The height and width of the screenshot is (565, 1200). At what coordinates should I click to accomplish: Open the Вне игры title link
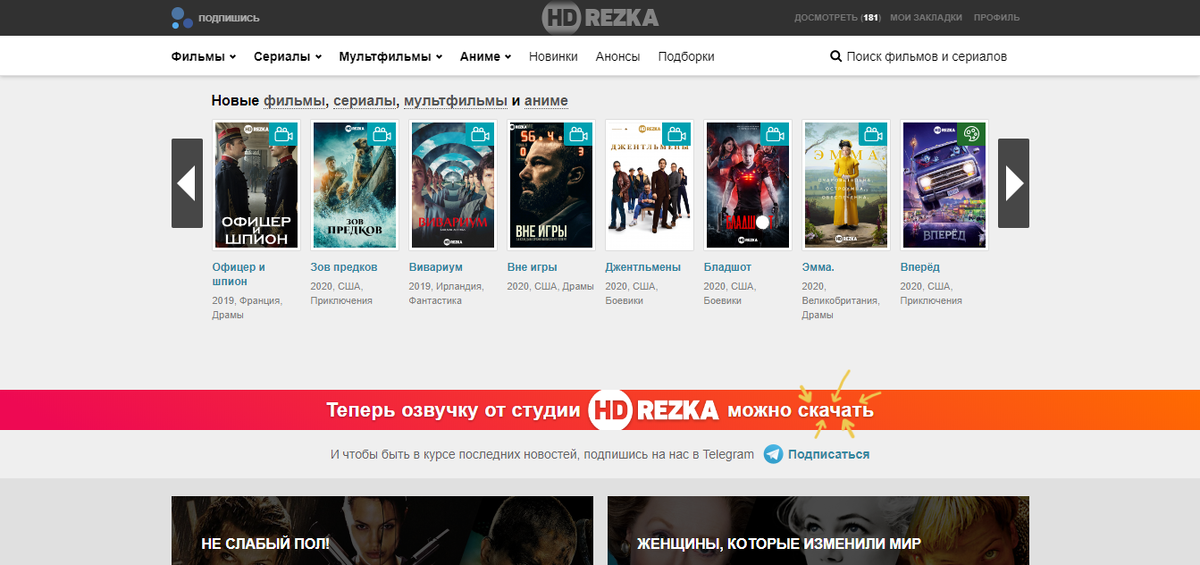[x=532, y=267]
